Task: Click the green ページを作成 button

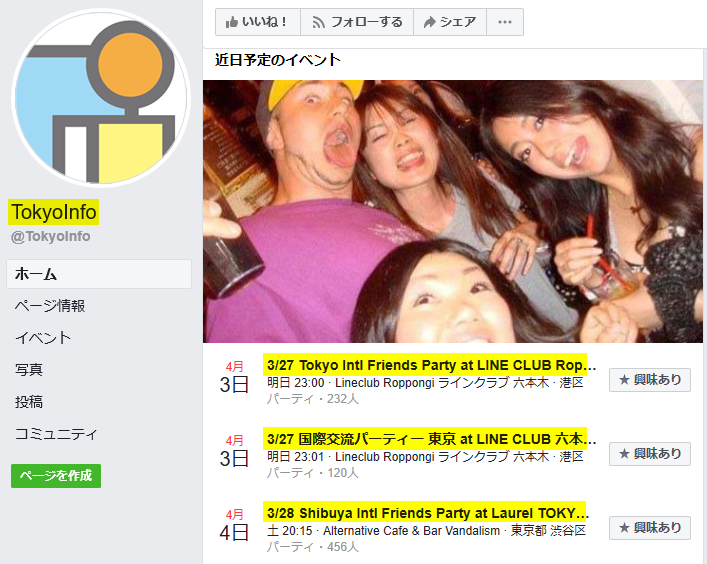Action: 56,476
